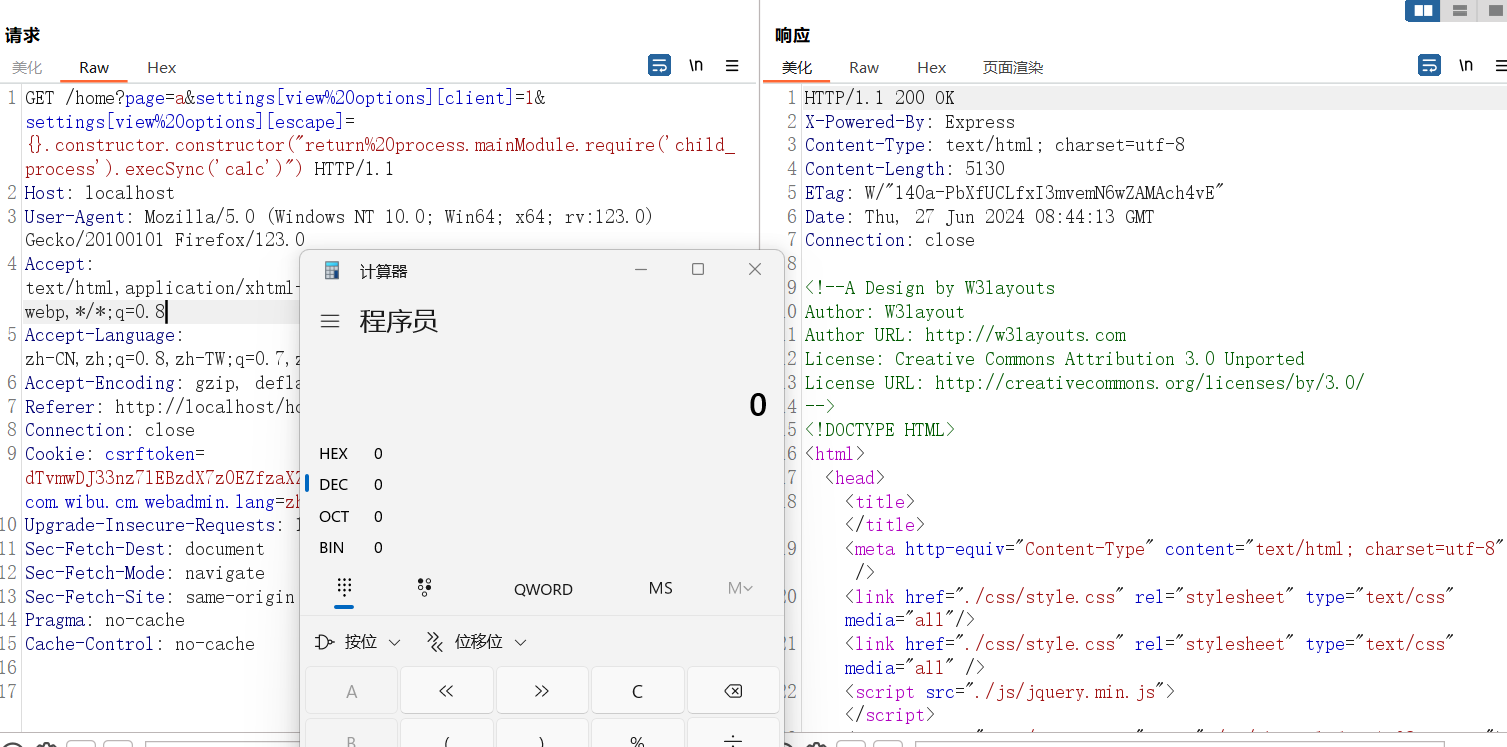Click 'X-Powered-By: Express' response header
The image size is (1507, 747).
(910, 122)
